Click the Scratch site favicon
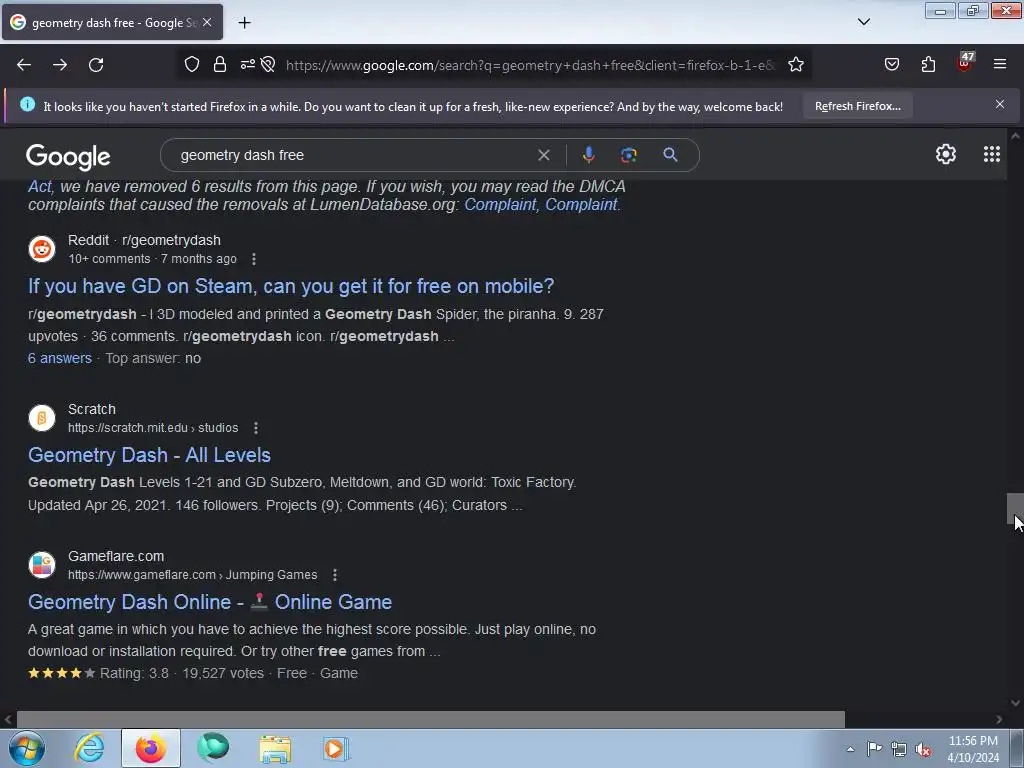 click(x=42, y=418)
